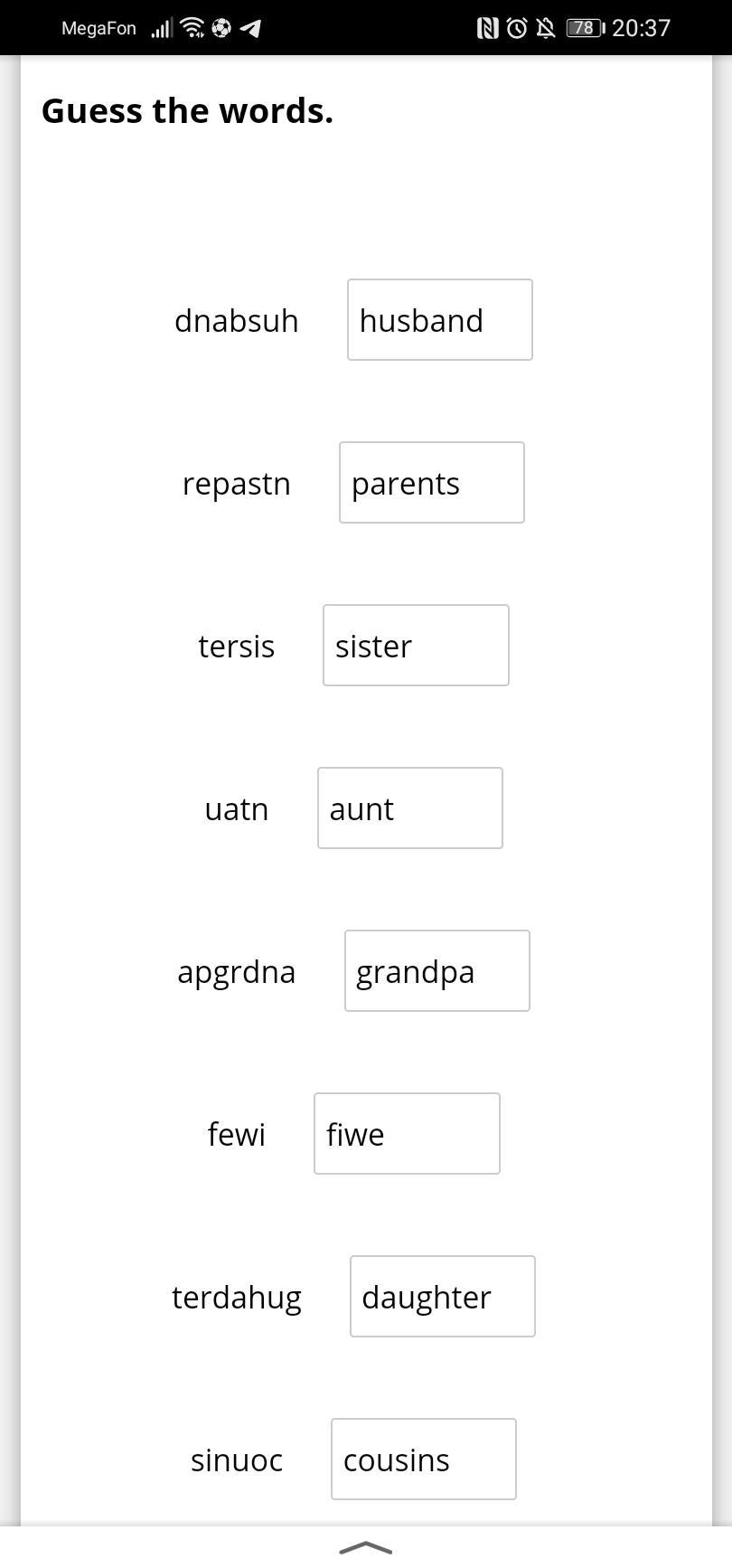Expand the bottom panel chevron
Viewport: 732px width, 1568px height.
[366, 1548]
